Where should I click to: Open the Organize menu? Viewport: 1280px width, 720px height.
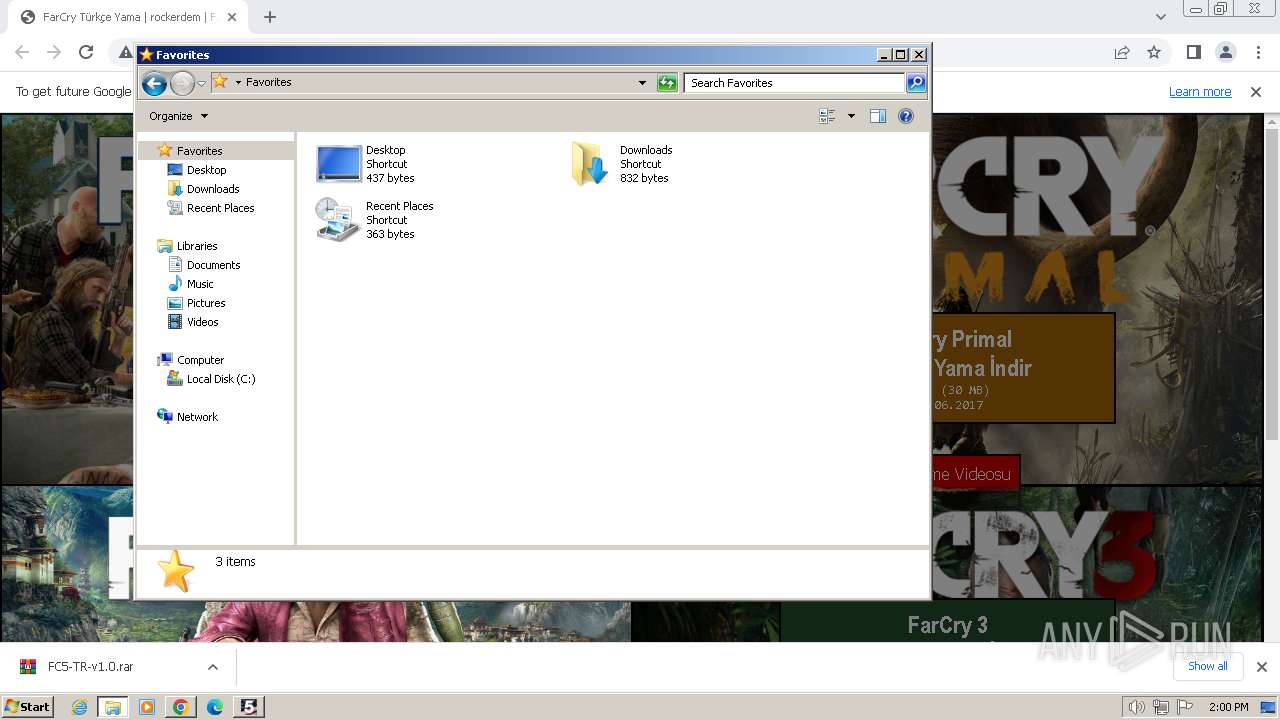[x=179, y=116]
